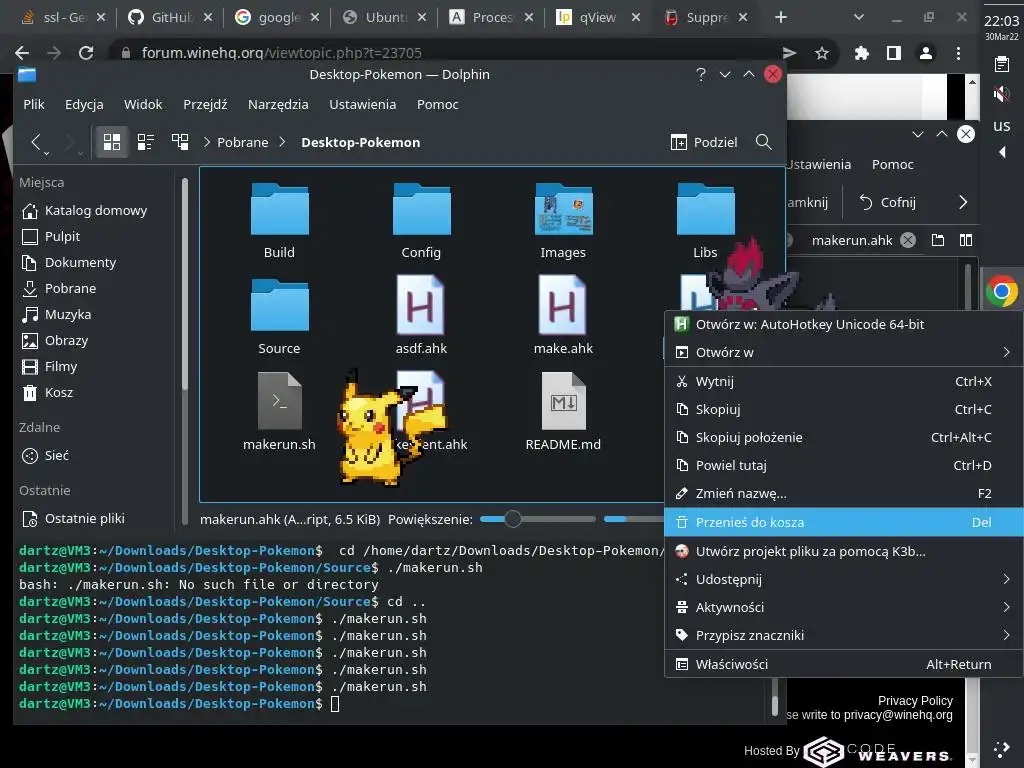Image resolution: width=1024 pixels, height=768 pixels.
Task: Select the makerun.sh script file
Action: [280, 411]
